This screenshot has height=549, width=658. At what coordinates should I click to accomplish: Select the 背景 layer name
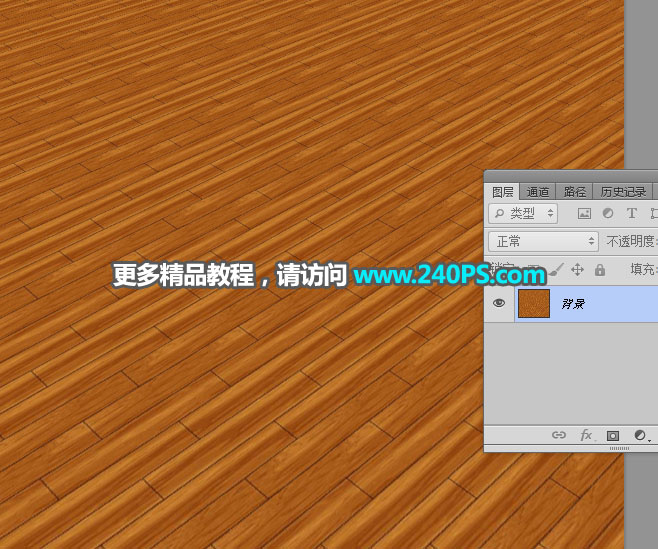573,303
